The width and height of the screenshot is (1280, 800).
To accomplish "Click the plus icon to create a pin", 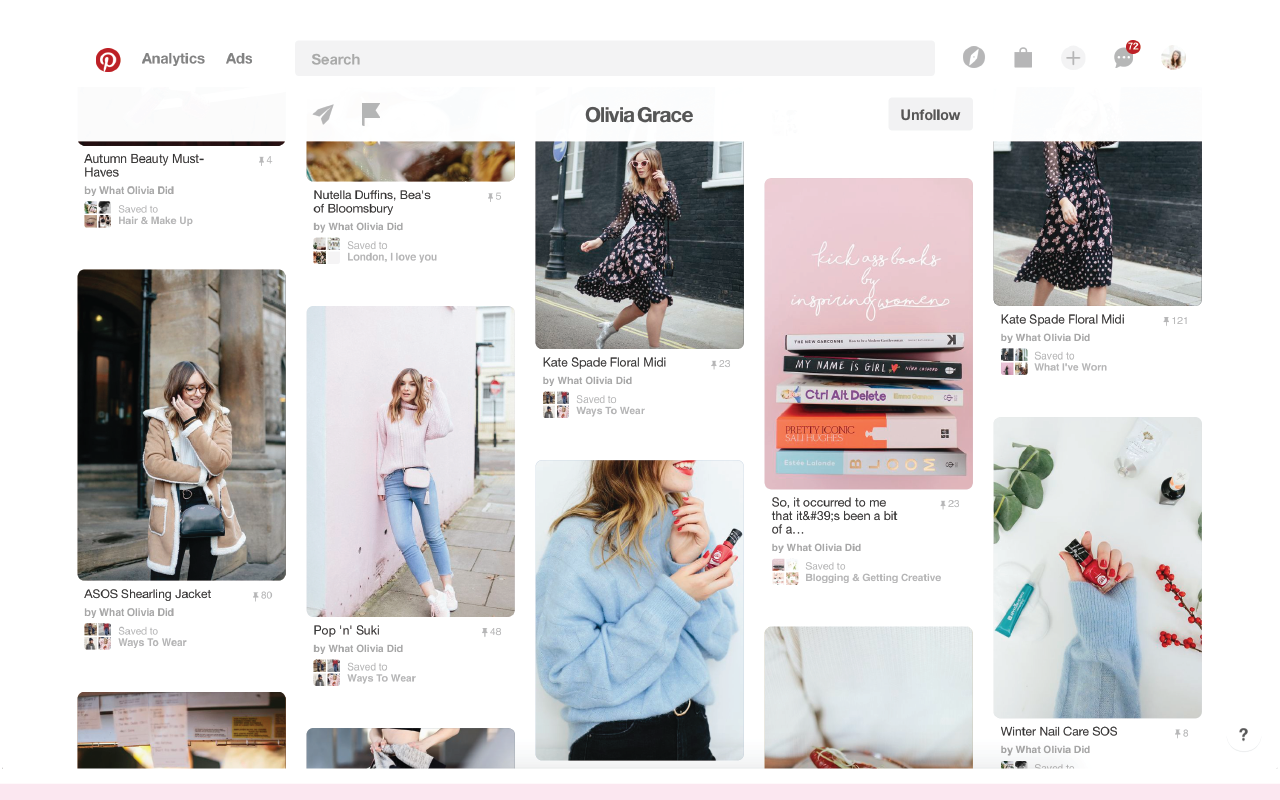I will [x=1073, y=58].
